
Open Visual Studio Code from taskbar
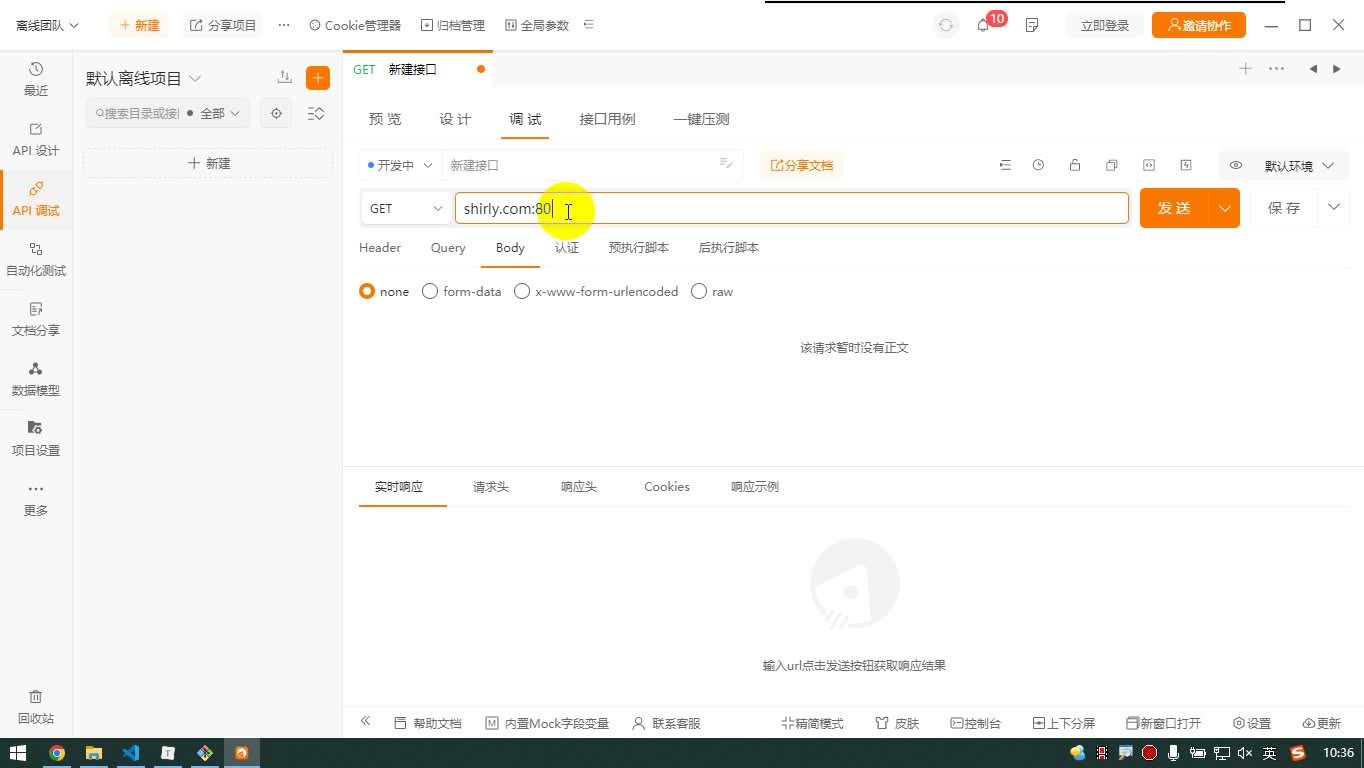(x=131, y=753)
